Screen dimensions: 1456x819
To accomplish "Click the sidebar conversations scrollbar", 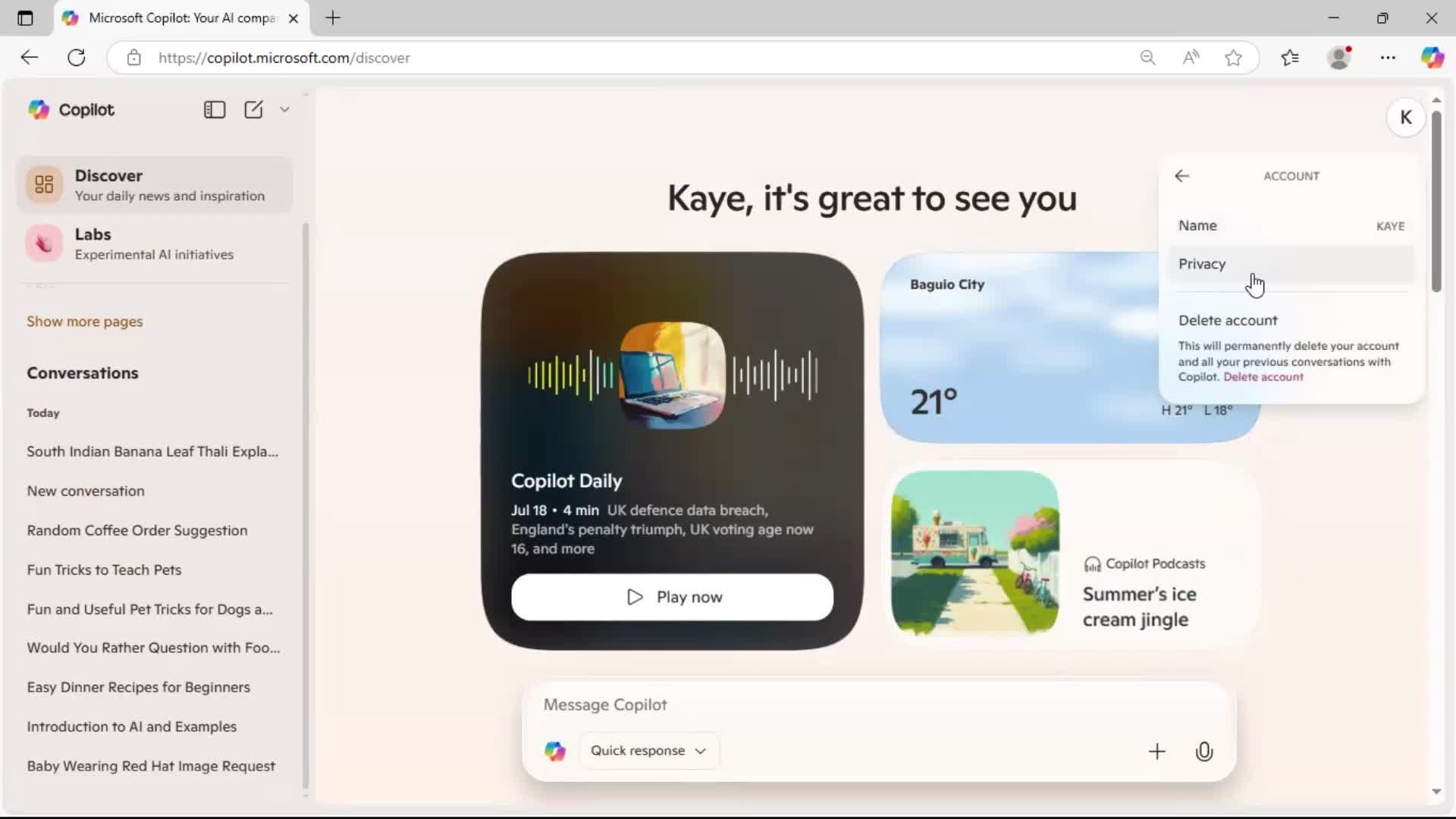I will click(x=306, y=506).
